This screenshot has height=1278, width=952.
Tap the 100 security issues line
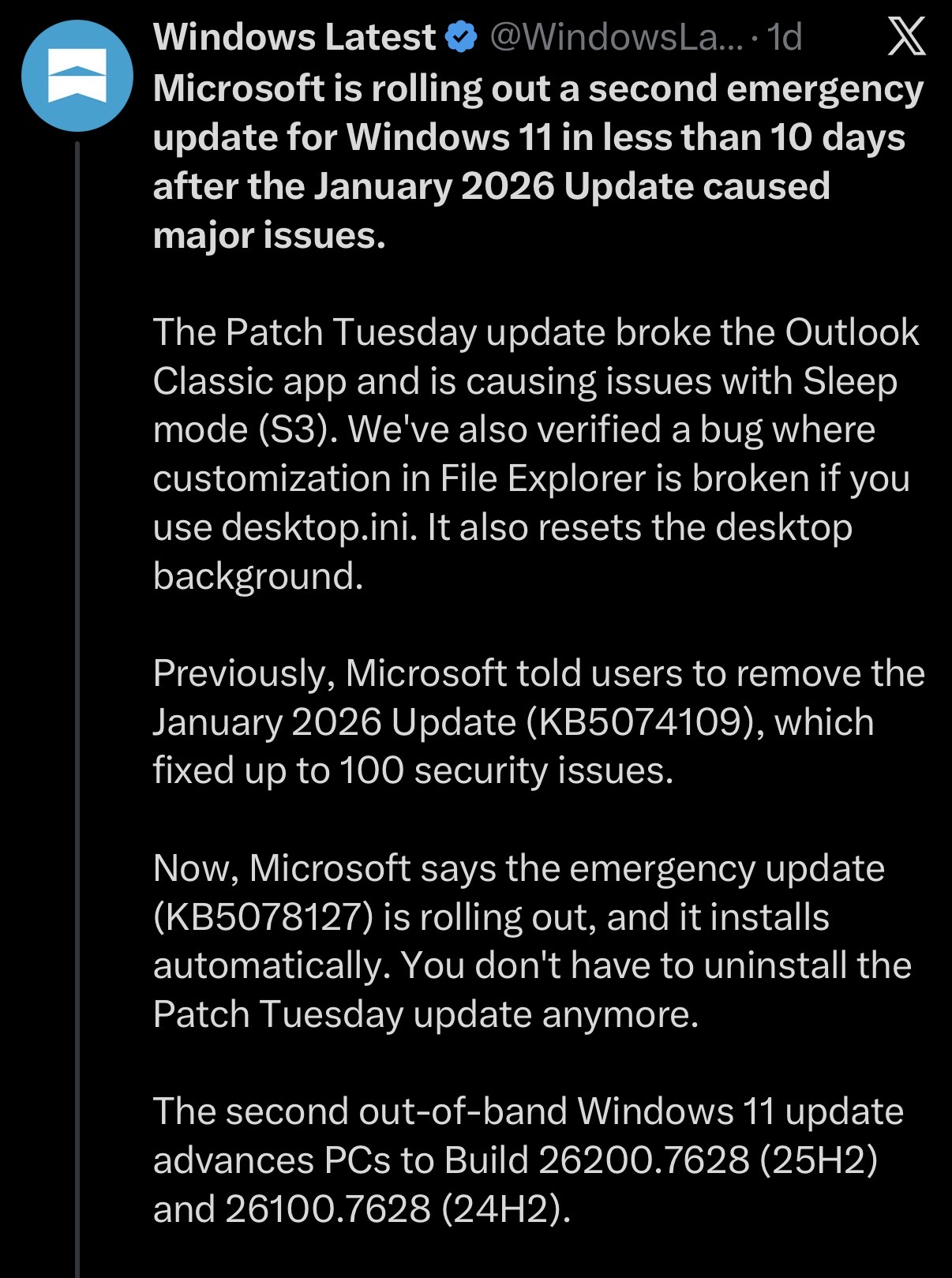[413, 770]
